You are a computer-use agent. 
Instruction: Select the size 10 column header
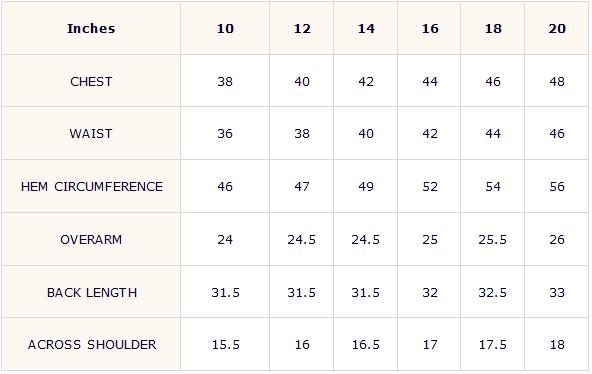pos(225,29)
